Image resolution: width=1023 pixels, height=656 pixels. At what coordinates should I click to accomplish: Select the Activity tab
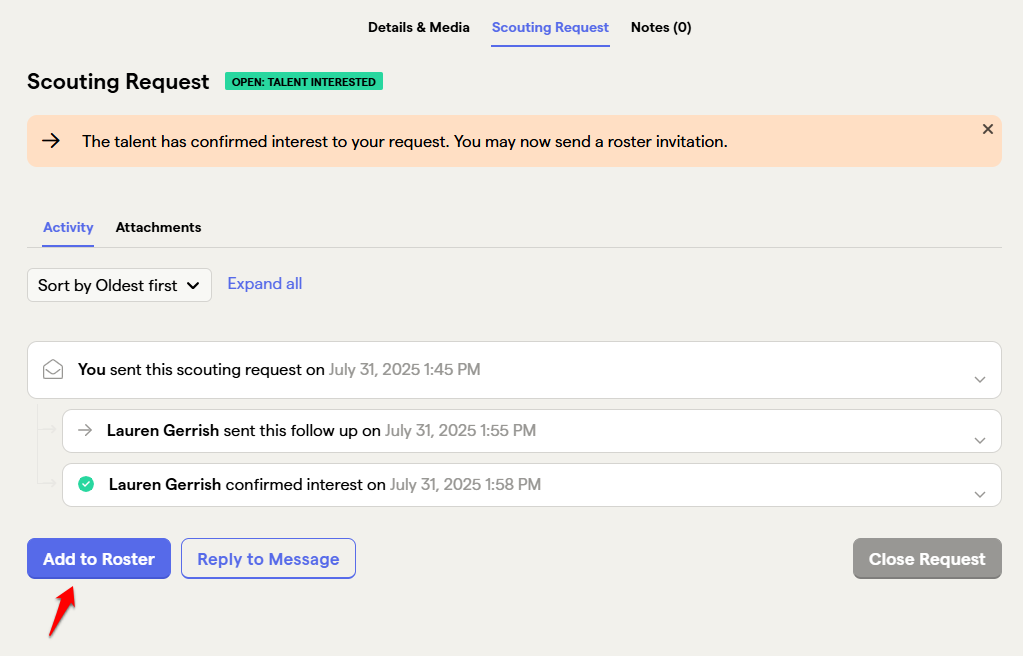(68, 227)
